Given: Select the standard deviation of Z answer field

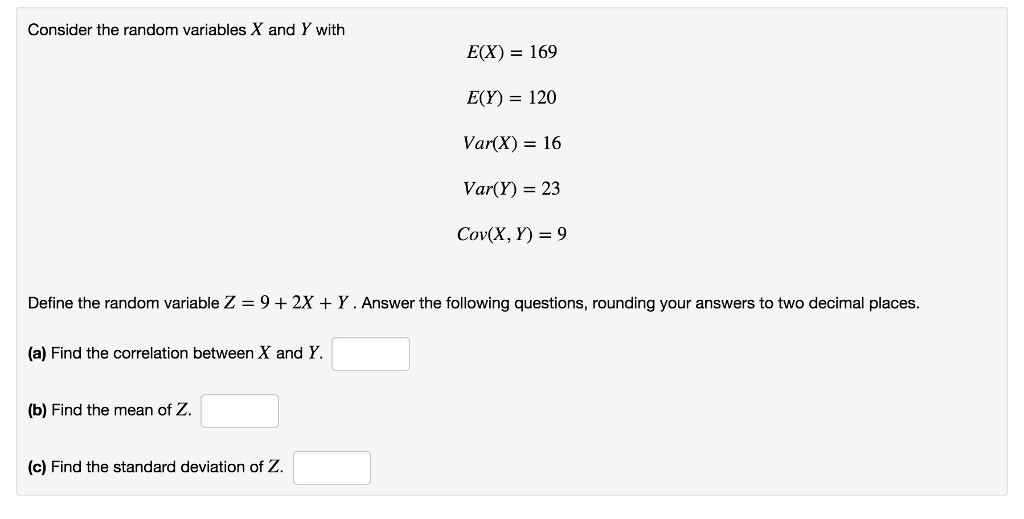Looking at the screenshot, I should [x=332, y=467].
